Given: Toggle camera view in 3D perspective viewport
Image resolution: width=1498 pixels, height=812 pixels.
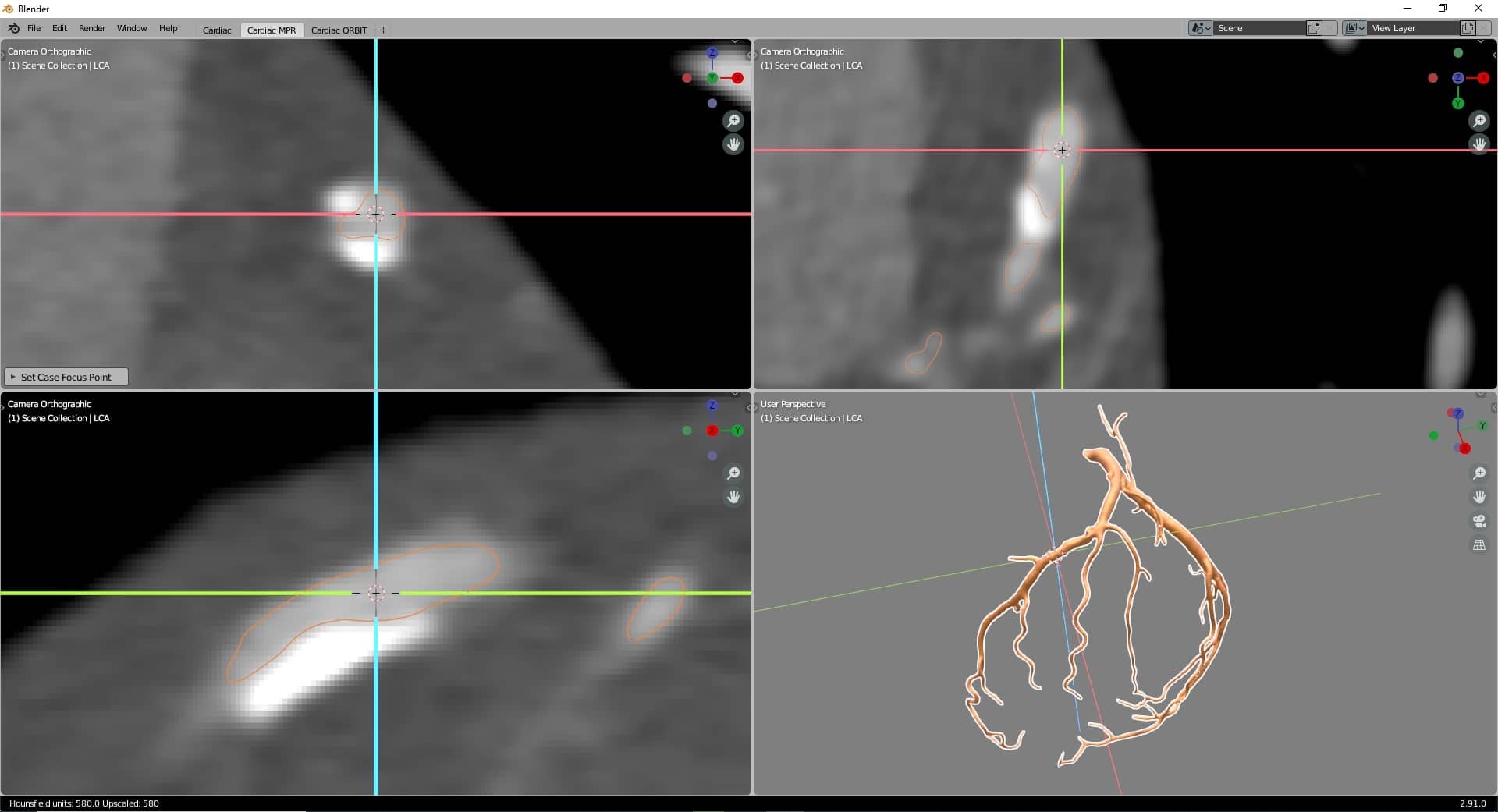Looking at the screenshot, I should tap(1479, 521).
